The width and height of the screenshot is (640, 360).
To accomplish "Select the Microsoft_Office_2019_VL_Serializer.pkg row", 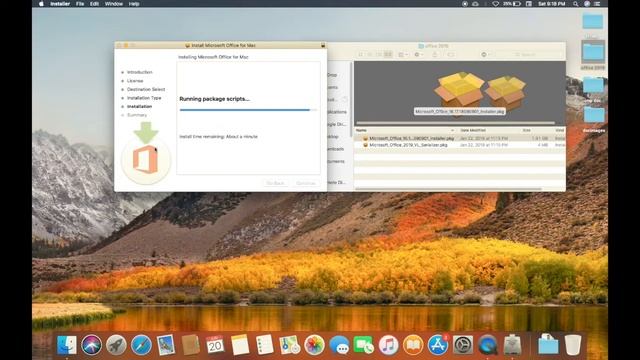I will [460, 145].
